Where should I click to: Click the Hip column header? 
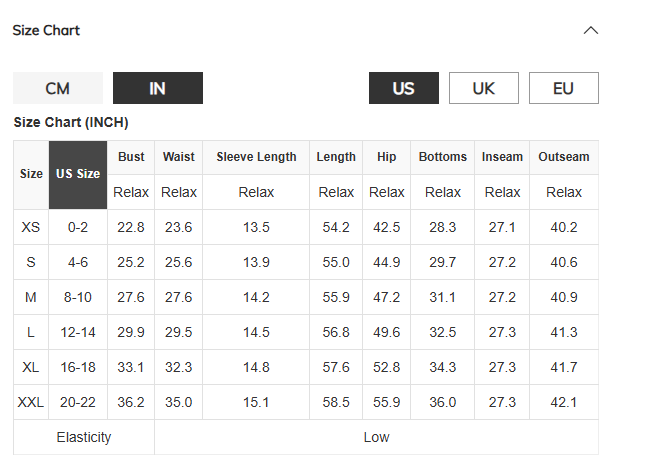click(x=386, y=157)
